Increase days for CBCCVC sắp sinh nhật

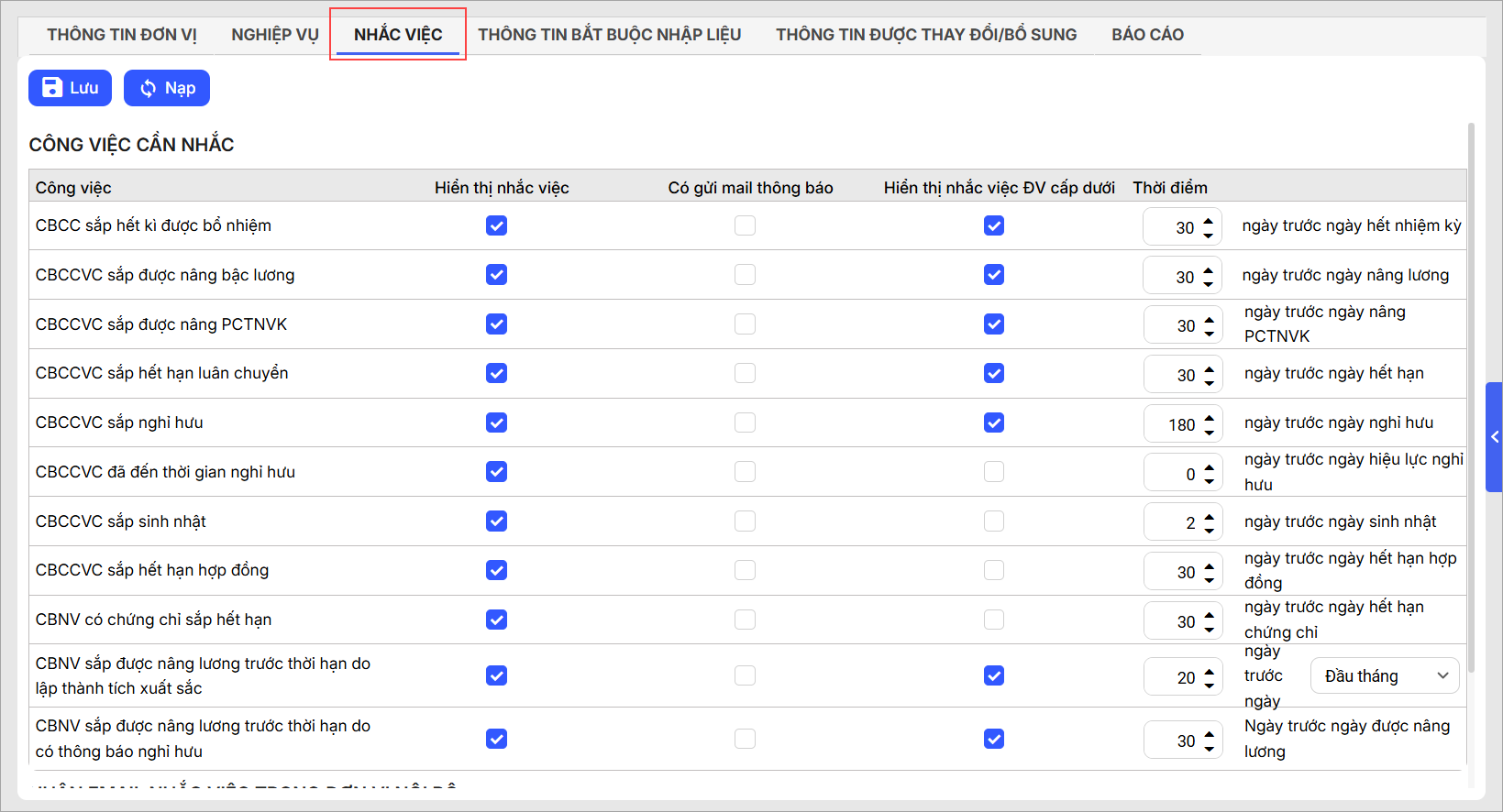click(1210, 516)
